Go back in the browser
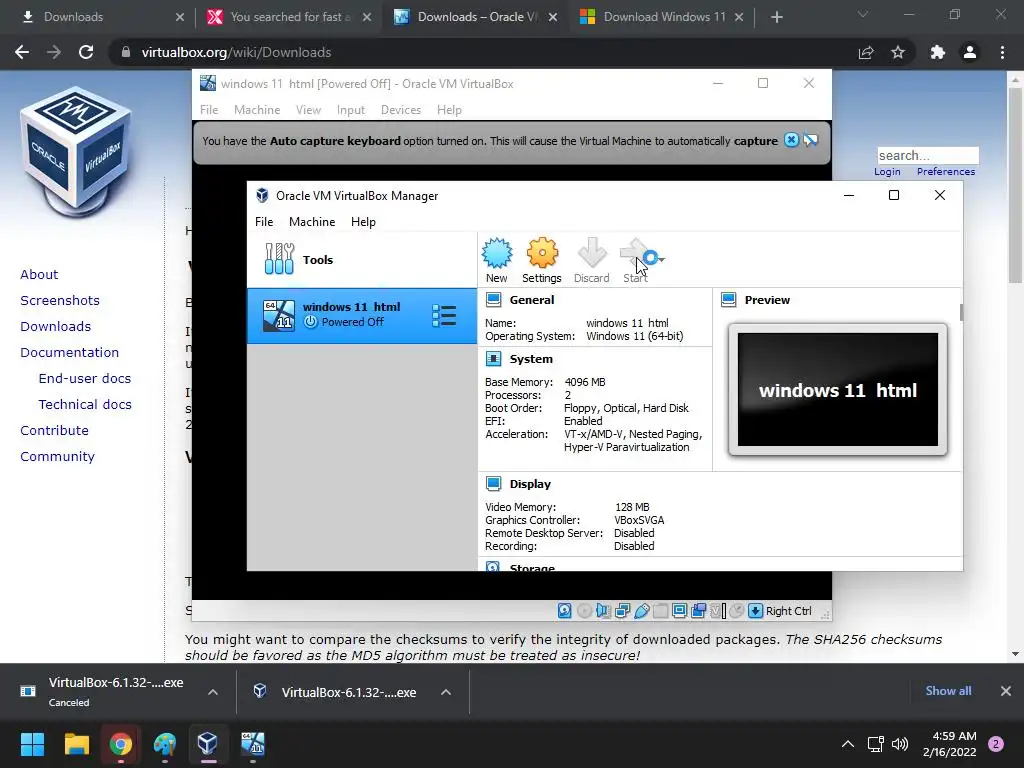The height and width of the screenshot is (768, 1024). pos(22,52)
